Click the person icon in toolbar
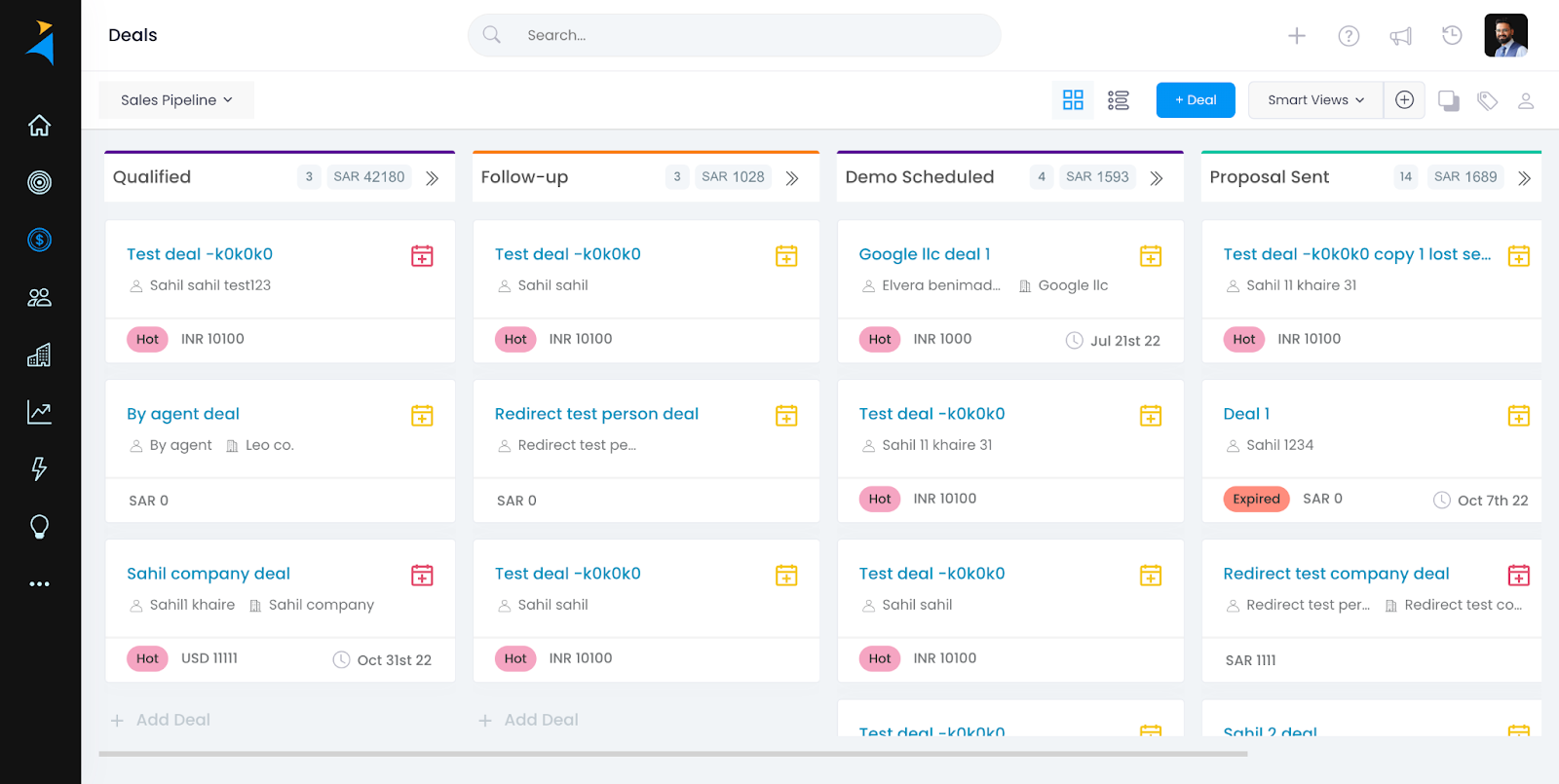This screenshot has width=1559, height=784. (1526, 100)
